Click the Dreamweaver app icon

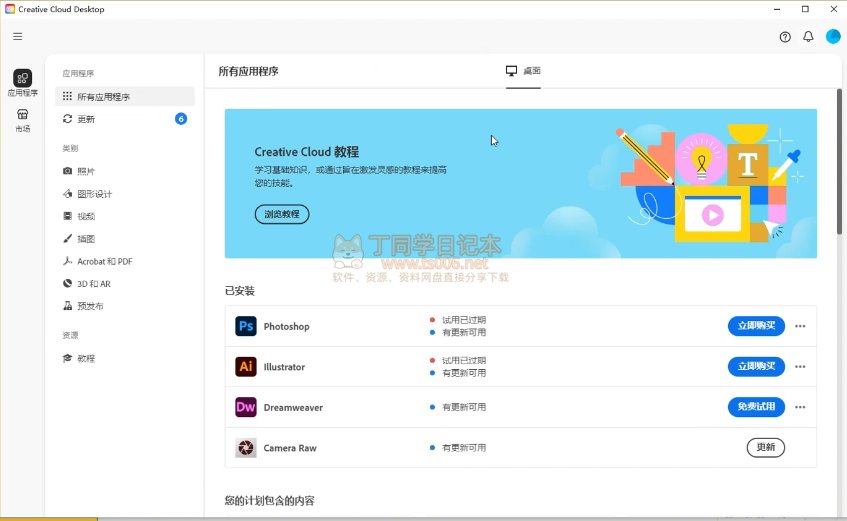(246, 407)
